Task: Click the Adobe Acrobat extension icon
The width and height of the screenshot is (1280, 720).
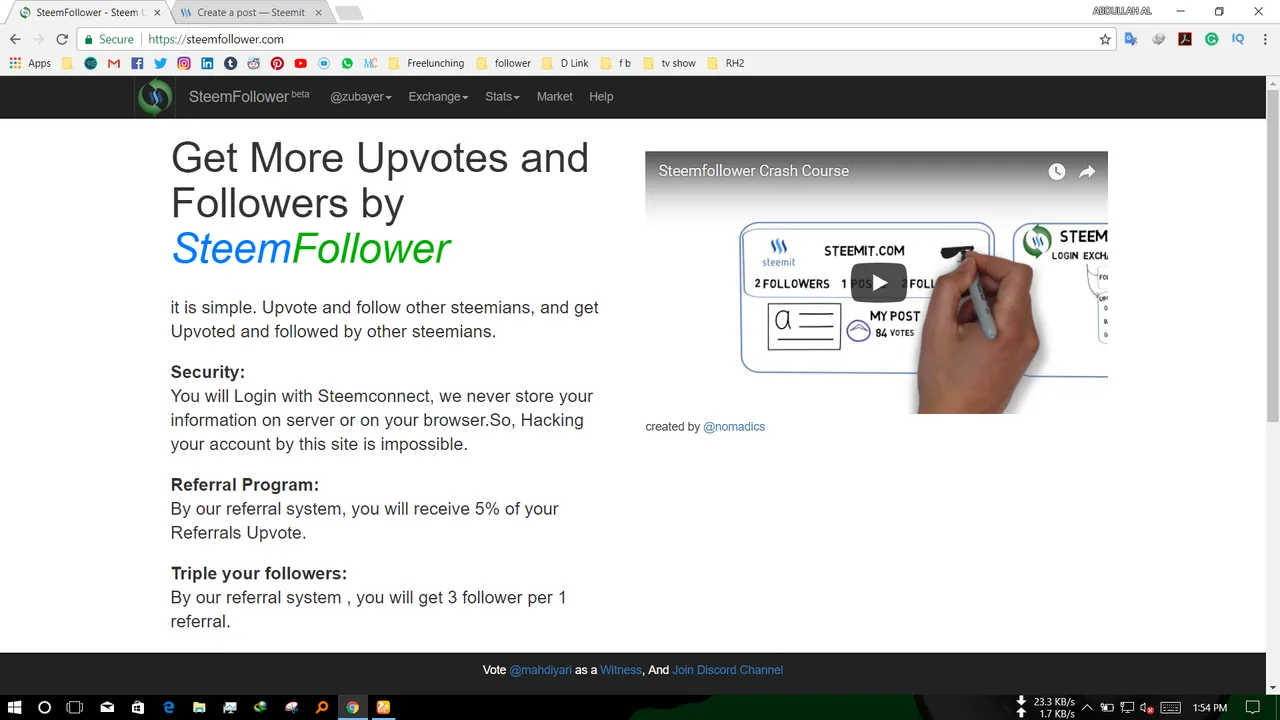Action: click(x=1185, y=39)
